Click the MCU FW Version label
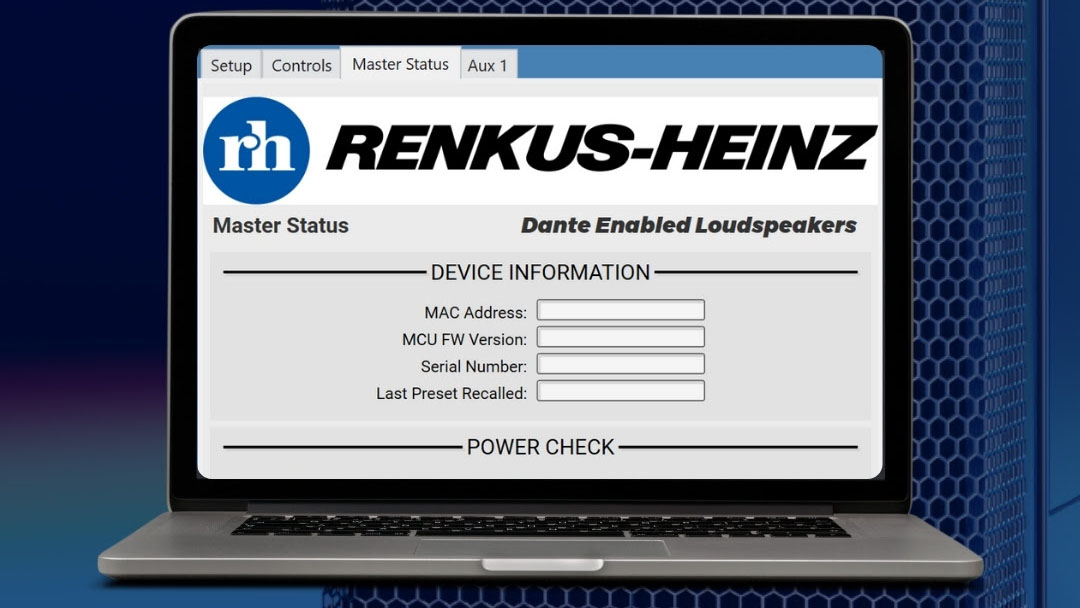The height and width of the screenshot is (608, 1080). 467,338
